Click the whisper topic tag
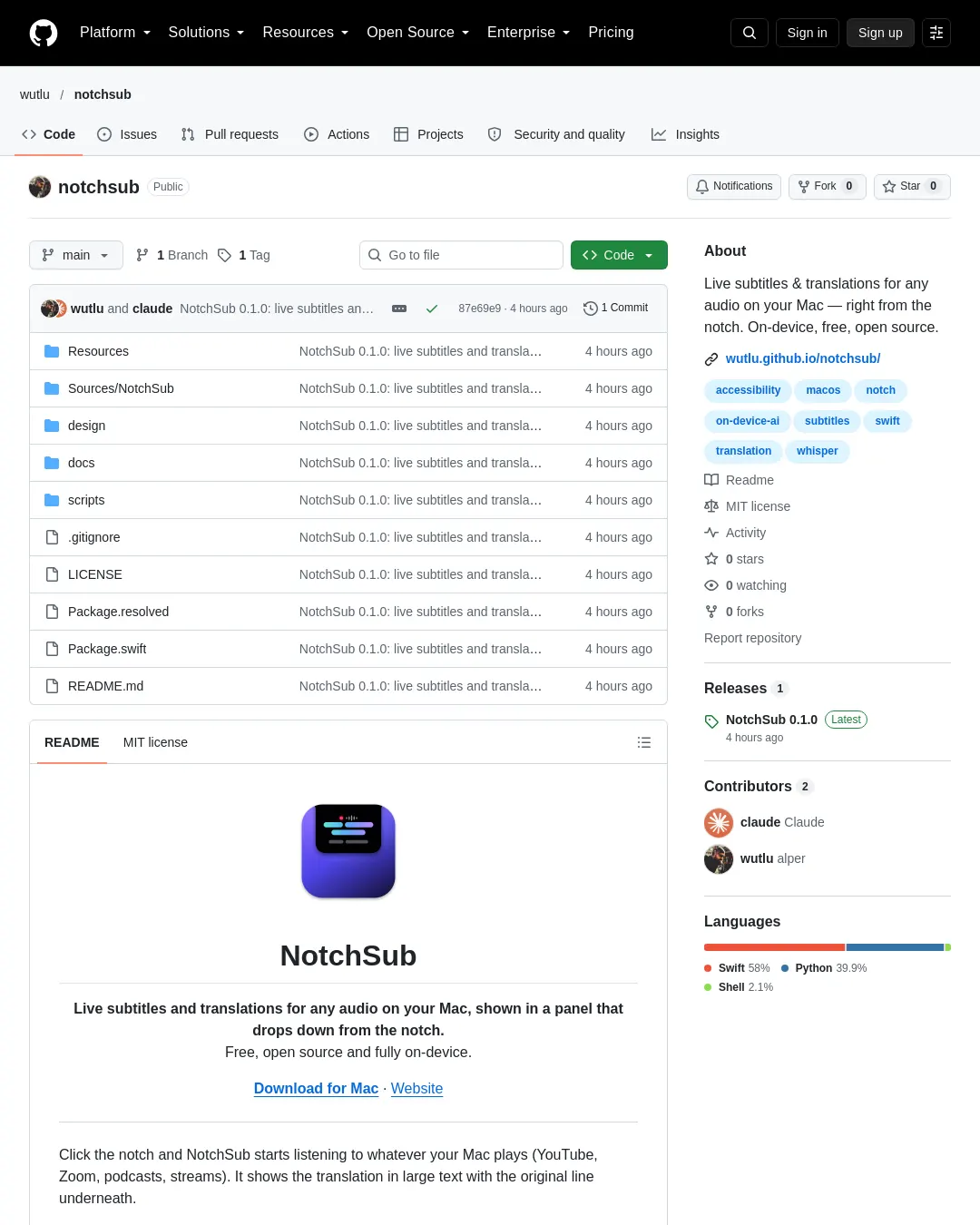This screenshot has height=1225, width=980. click(818, 451)
